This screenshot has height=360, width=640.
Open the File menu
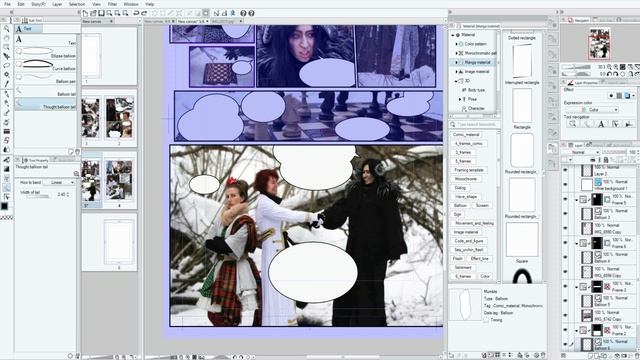pyautogui.click(x=7, y=4)
